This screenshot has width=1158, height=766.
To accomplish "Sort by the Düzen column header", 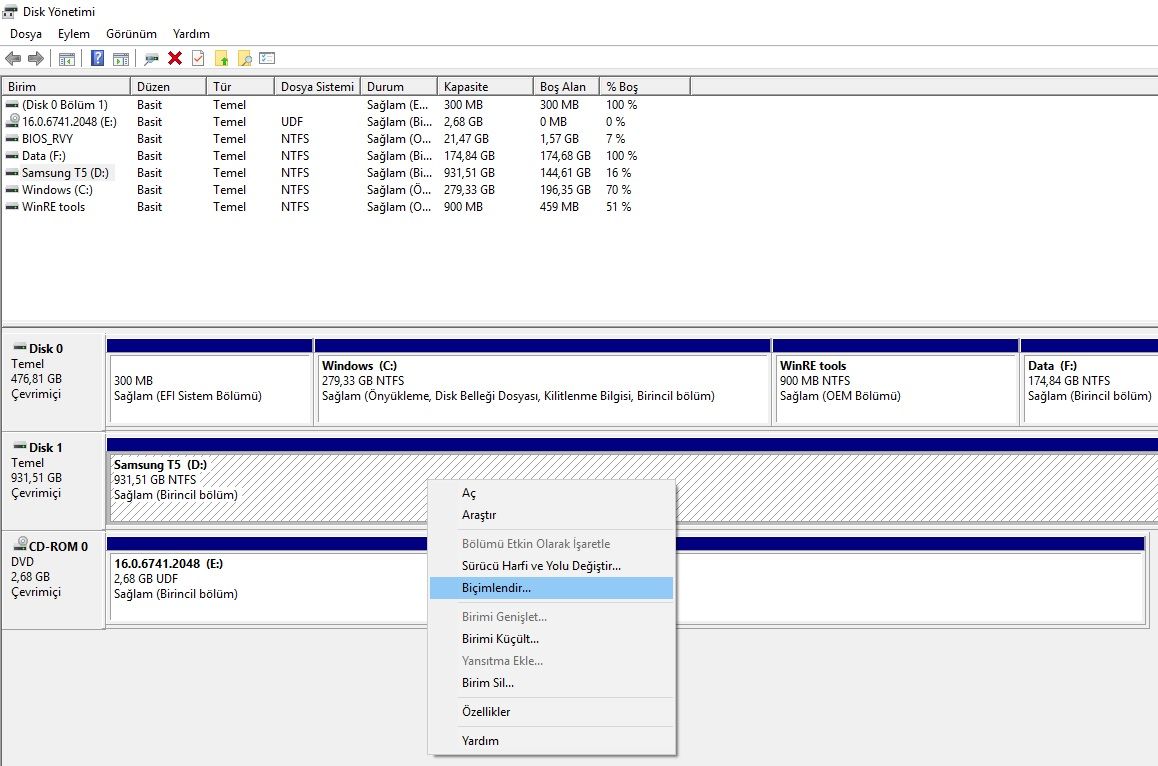I will (168, 86).
